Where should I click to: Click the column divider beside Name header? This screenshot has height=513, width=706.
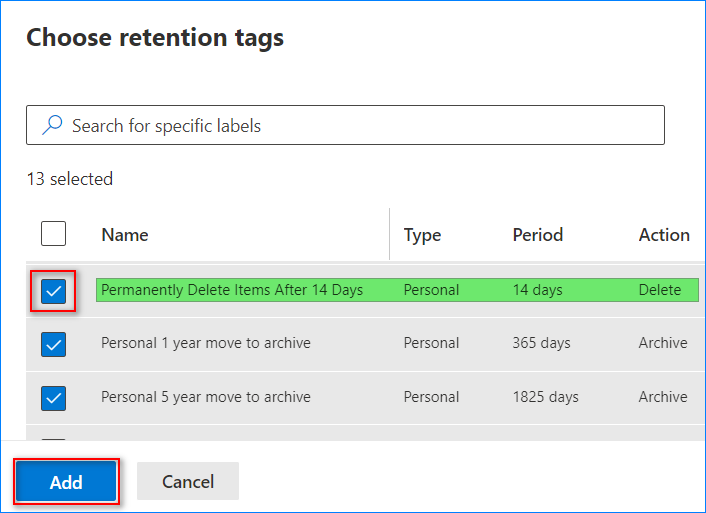tap(389, 235)
